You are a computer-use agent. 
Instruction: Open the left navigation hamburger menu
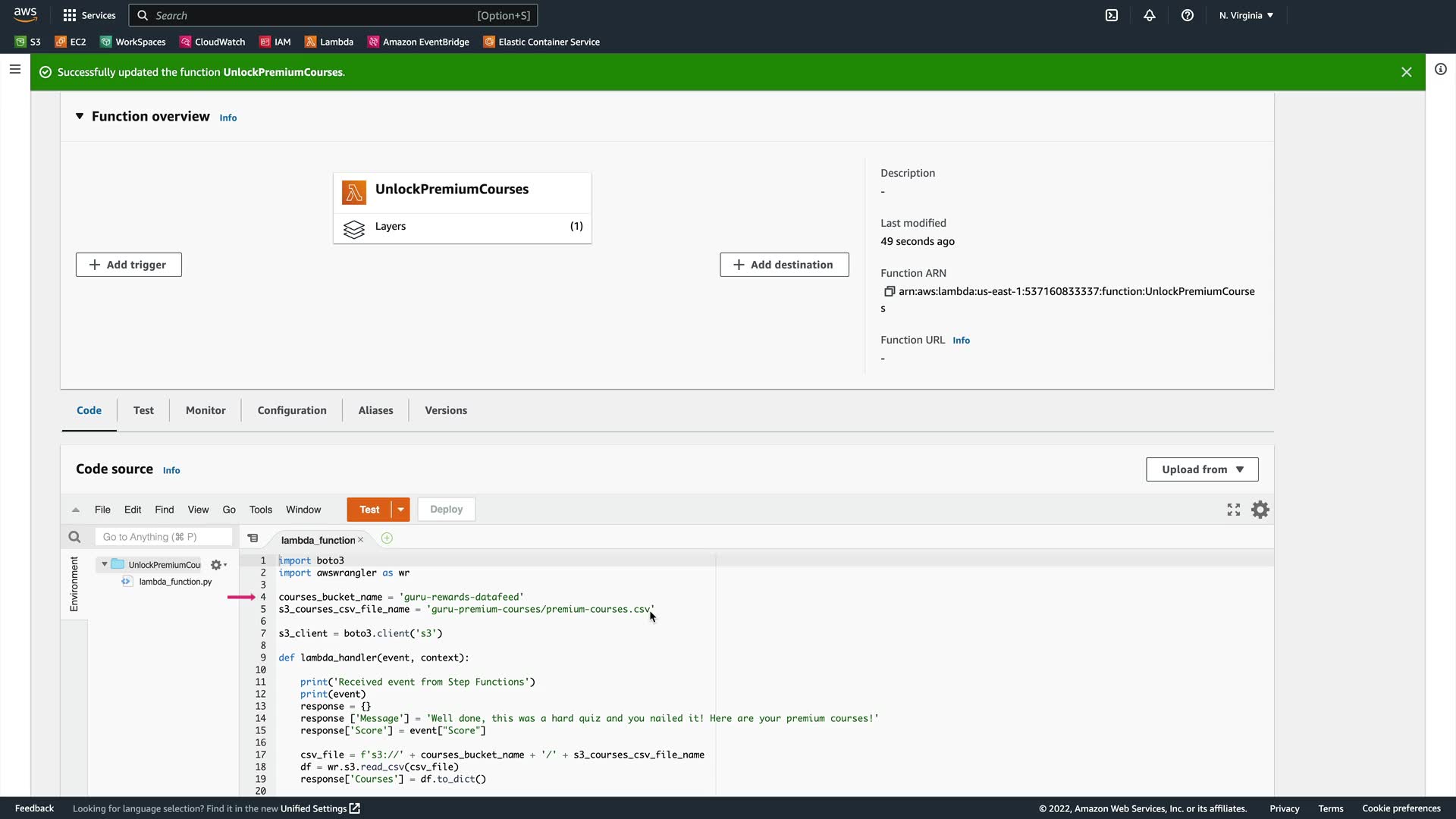(15, 70)
